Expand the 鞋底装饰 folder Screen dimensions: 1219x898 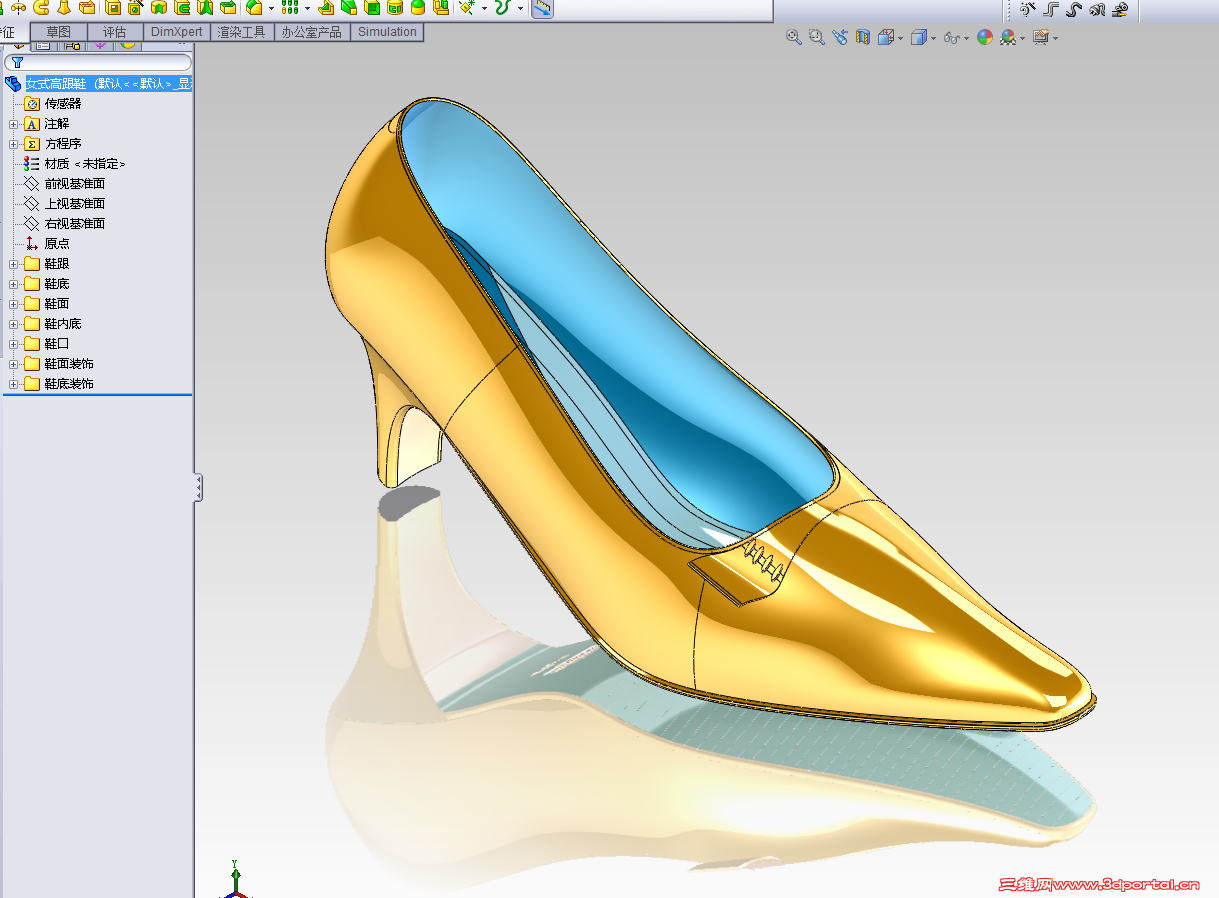14,384
